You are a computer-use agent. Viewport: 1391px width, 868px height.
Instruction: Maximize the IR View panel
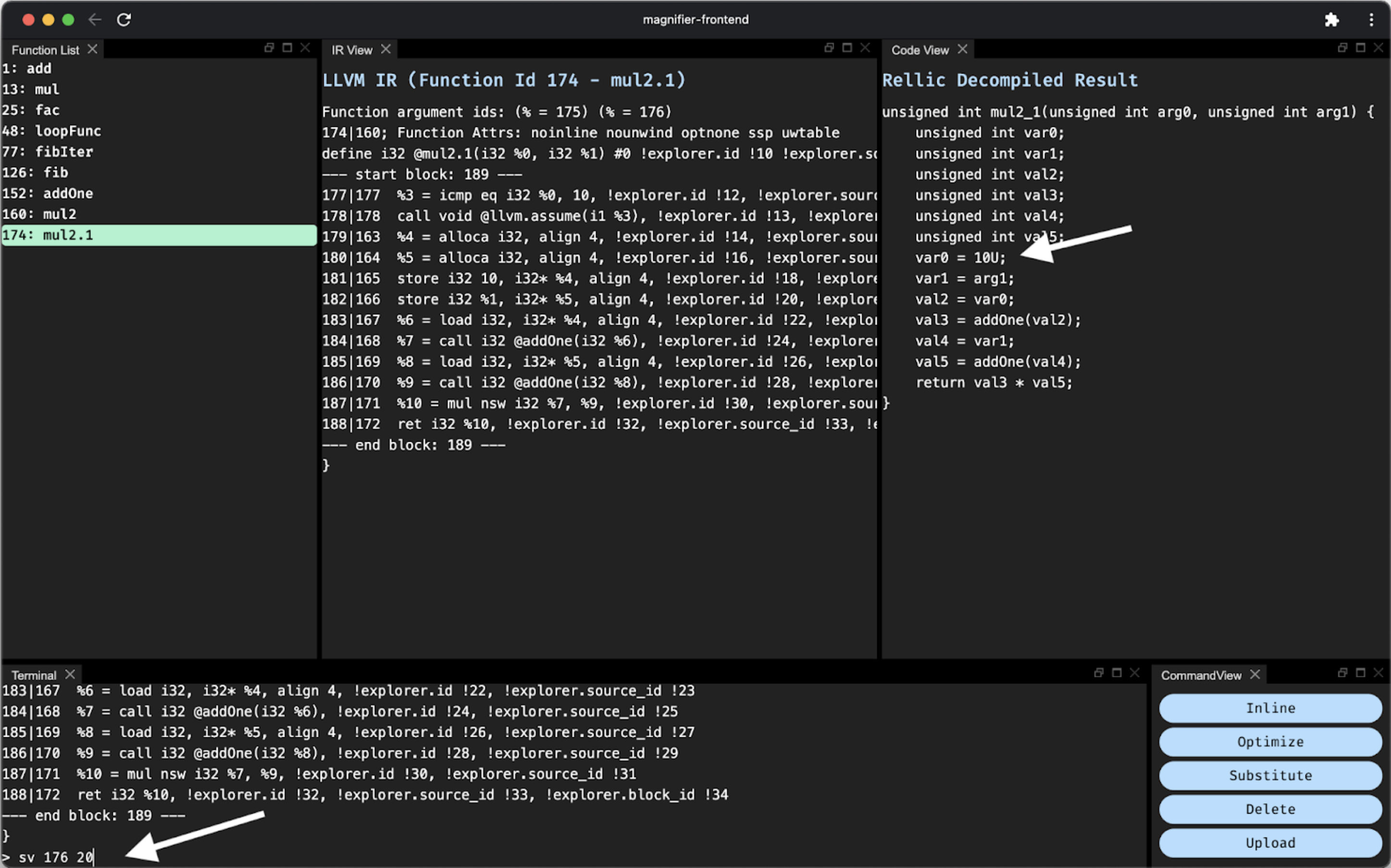coord(847,48)
